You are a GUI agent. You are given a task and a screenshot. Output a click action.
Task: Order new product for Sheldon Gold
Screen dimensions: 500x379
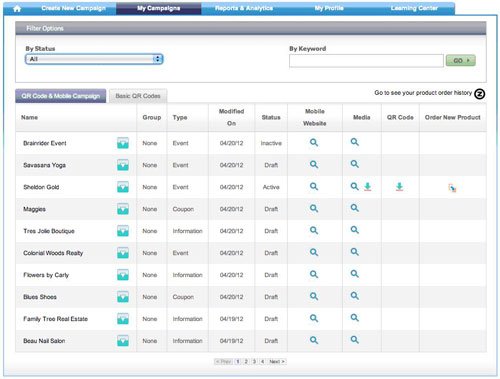click(452, 188)
